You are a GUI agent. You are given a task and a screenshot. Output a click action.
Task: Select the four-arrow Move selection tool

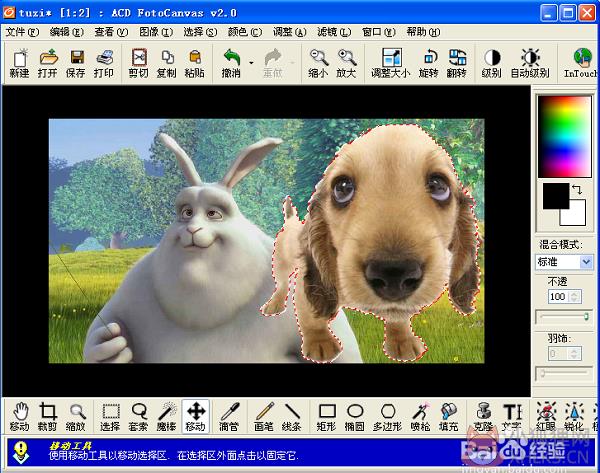pyautogui.click(x=196, y=417)
